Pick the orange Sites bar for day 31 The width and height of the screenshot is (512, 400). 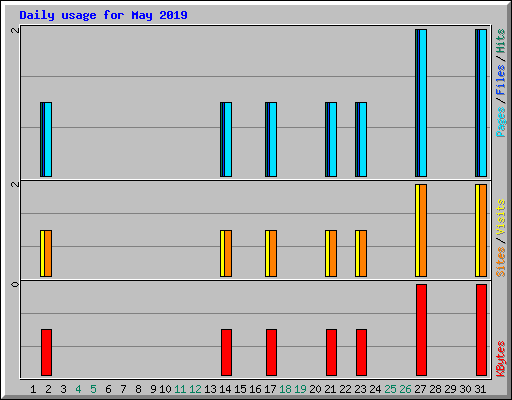click(x=483, y=230)
